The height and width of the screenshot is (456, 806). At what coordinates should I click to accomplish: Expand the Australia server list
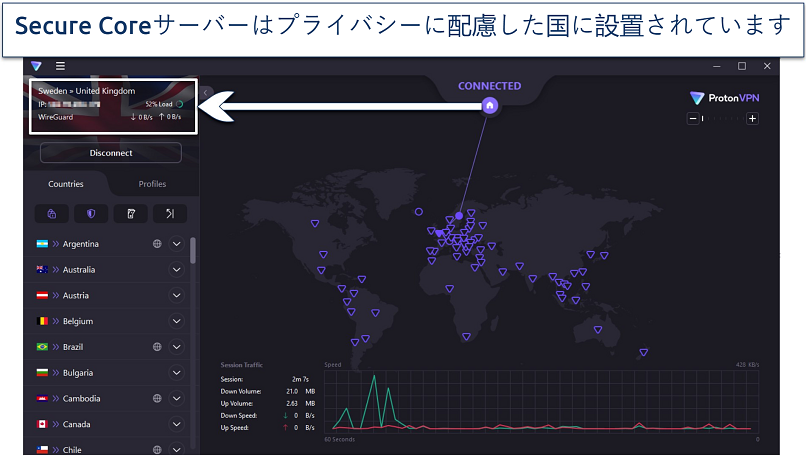coord(177,270)
